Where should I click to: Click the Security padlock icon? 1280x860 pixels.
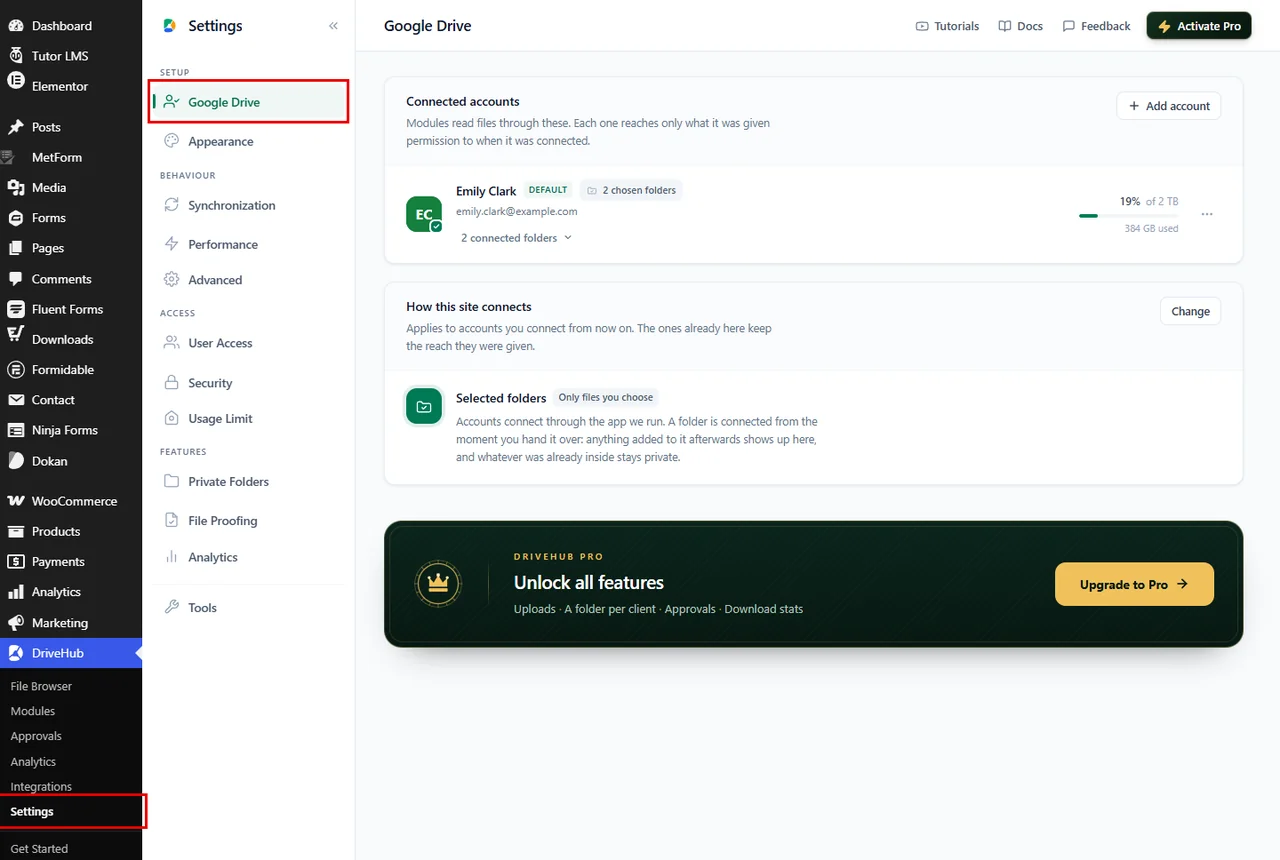coord(171,383)
